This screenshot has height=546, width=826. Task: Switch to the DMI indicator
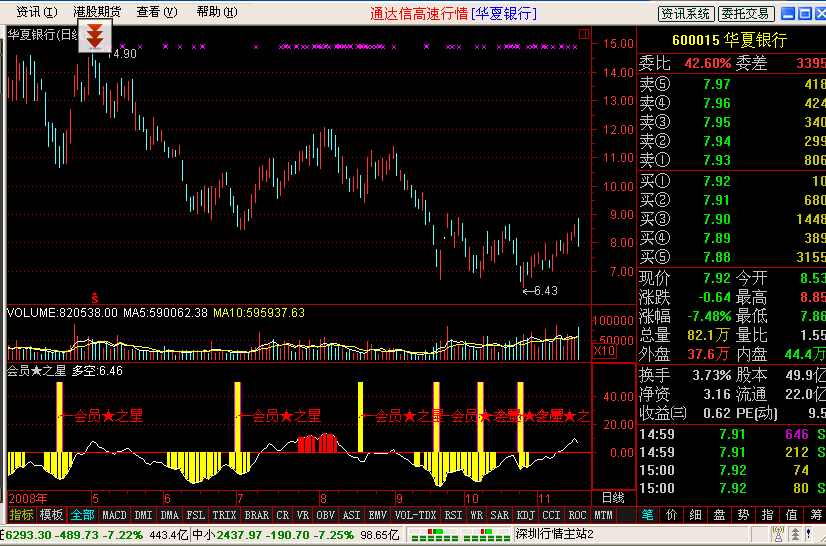(x=143, y=515)
